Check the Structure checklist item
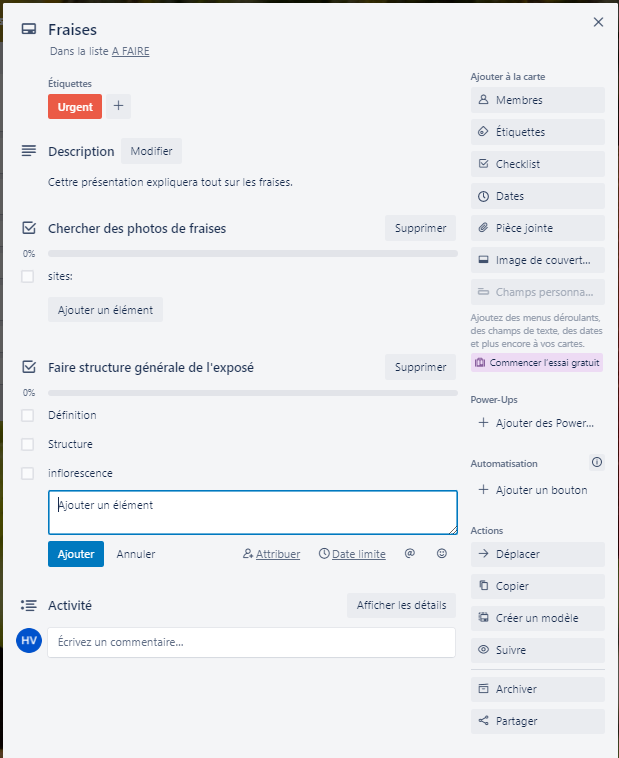The width and height of the screenshot is (619, 758). (28, 444)
